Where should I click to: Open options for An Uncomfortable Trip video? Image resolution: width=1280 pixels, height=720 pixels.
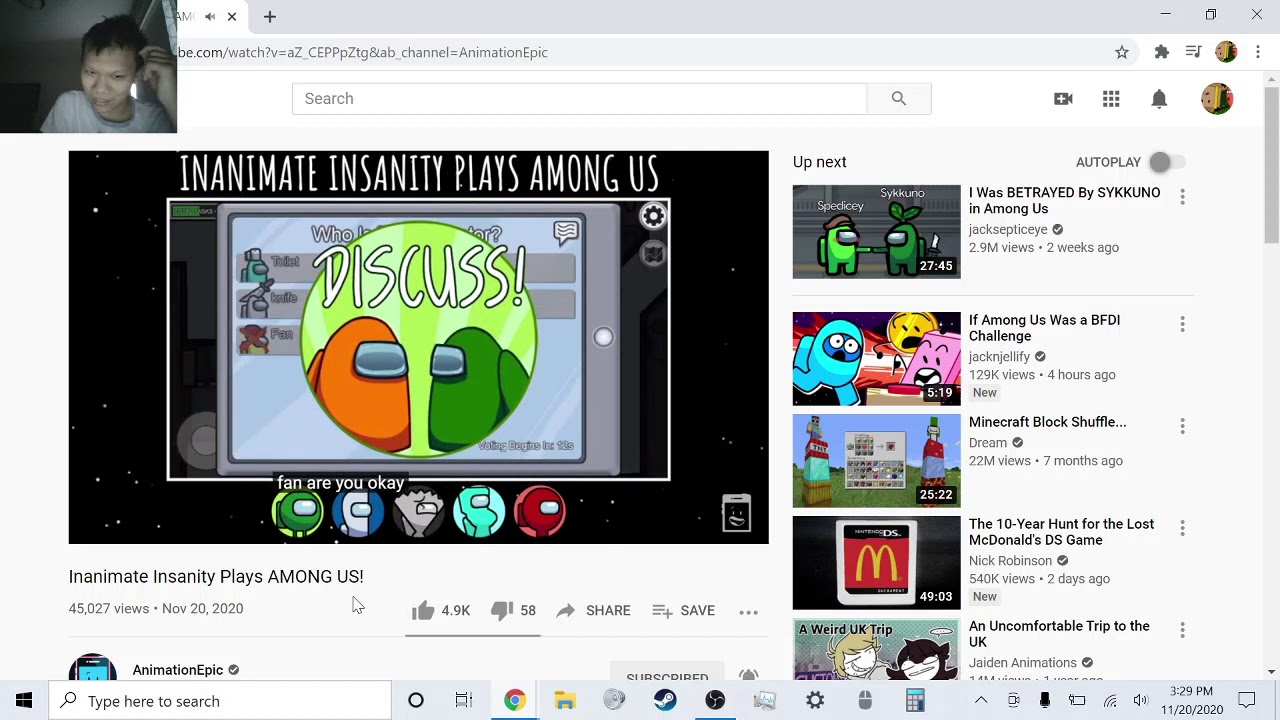pyautogui.click(x=1182, y=630)
